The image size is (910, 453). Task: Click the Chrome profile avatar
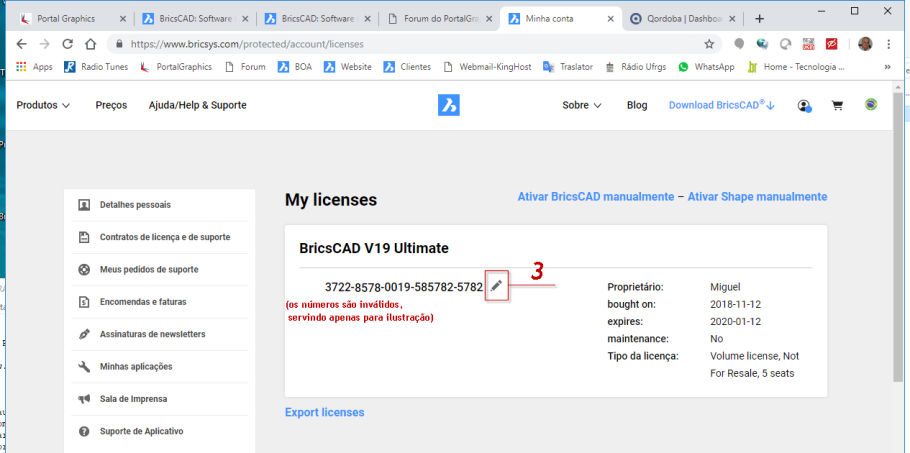[x=865, y=44]
